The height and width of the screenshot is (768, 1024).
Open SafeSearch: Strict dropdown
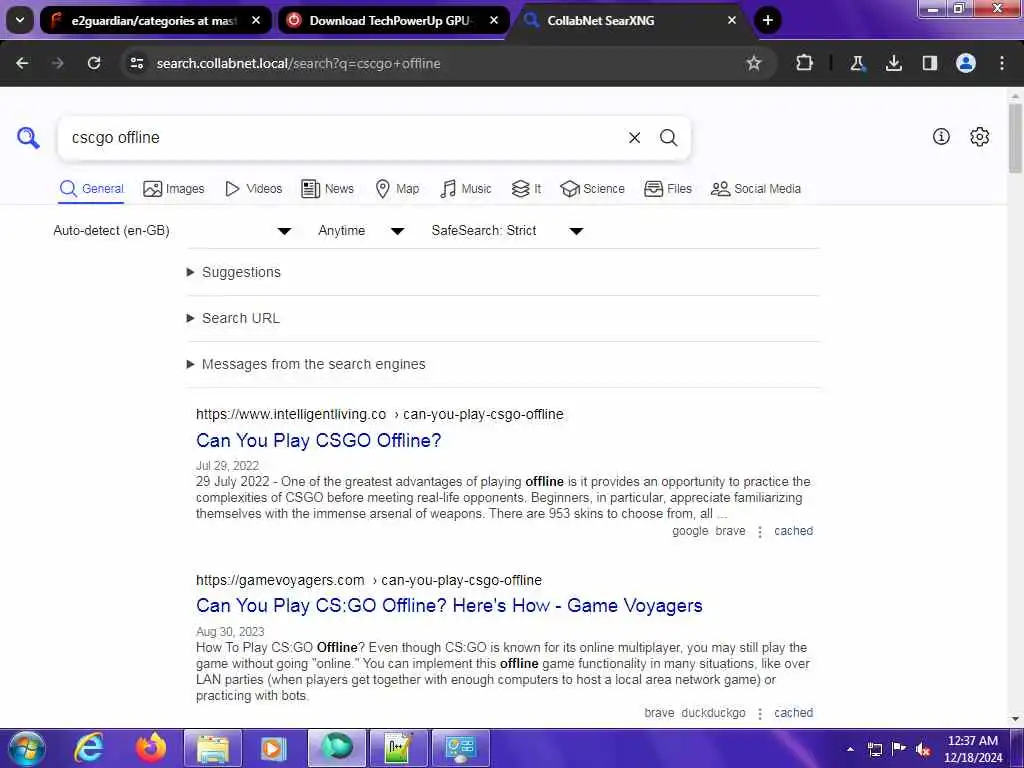click(507, 231)
